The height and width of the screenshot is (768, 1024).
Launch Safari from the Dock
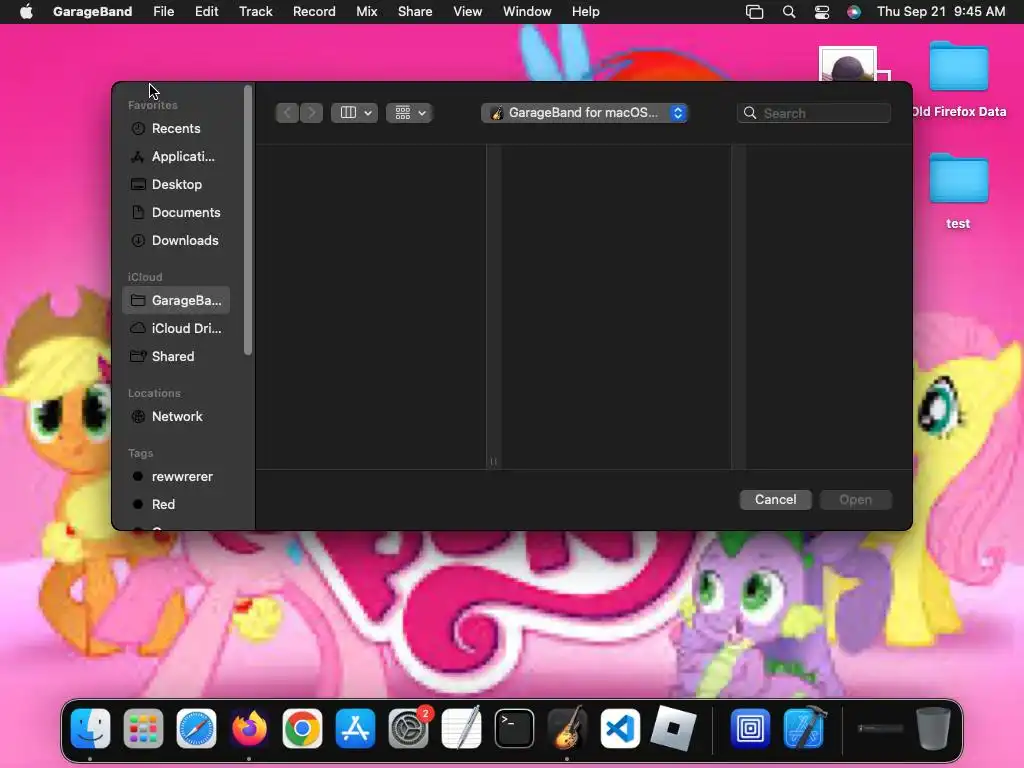[196, 728]
